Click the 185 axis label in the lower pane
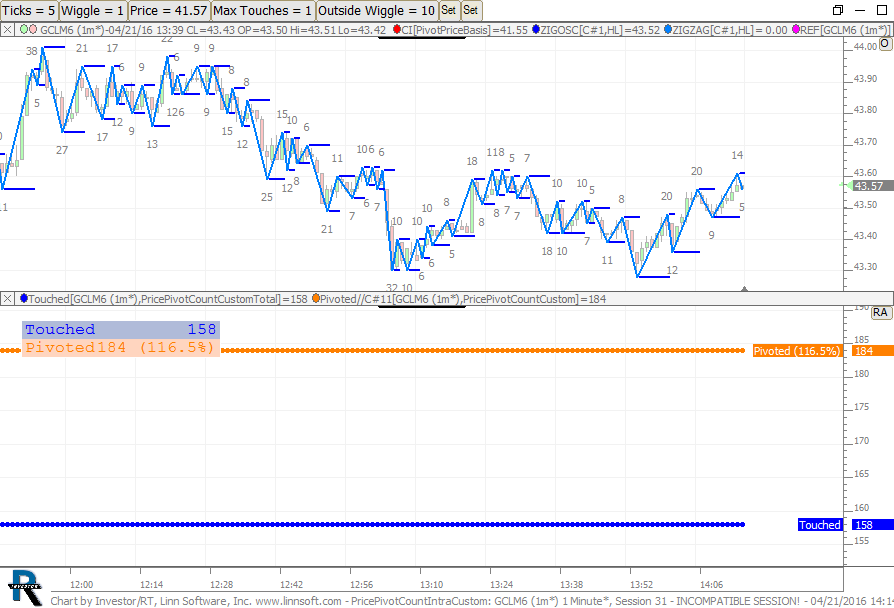 coord(862,340)
